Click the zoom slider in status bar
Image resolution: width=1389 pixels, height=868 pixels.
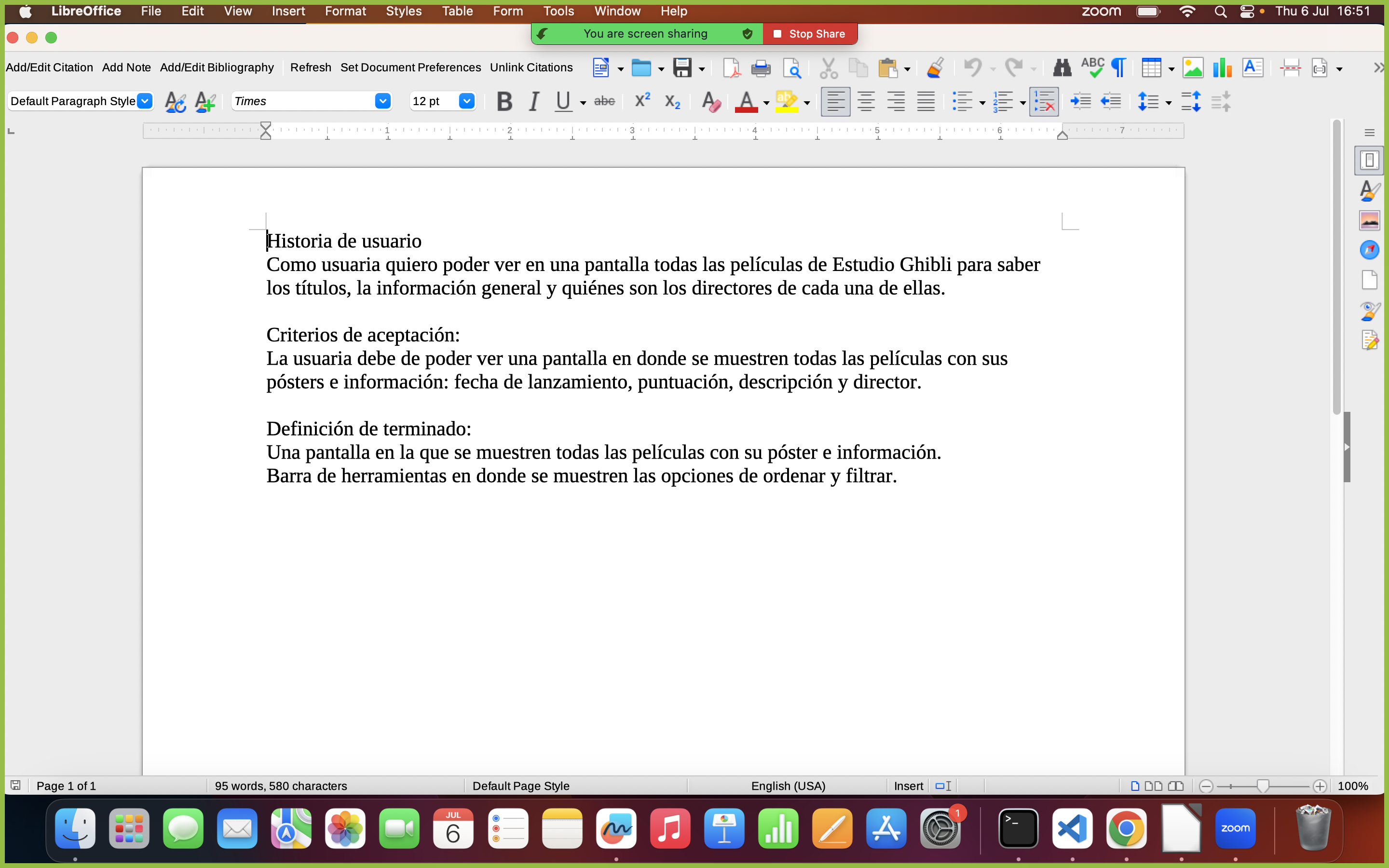coord(1262,786)
